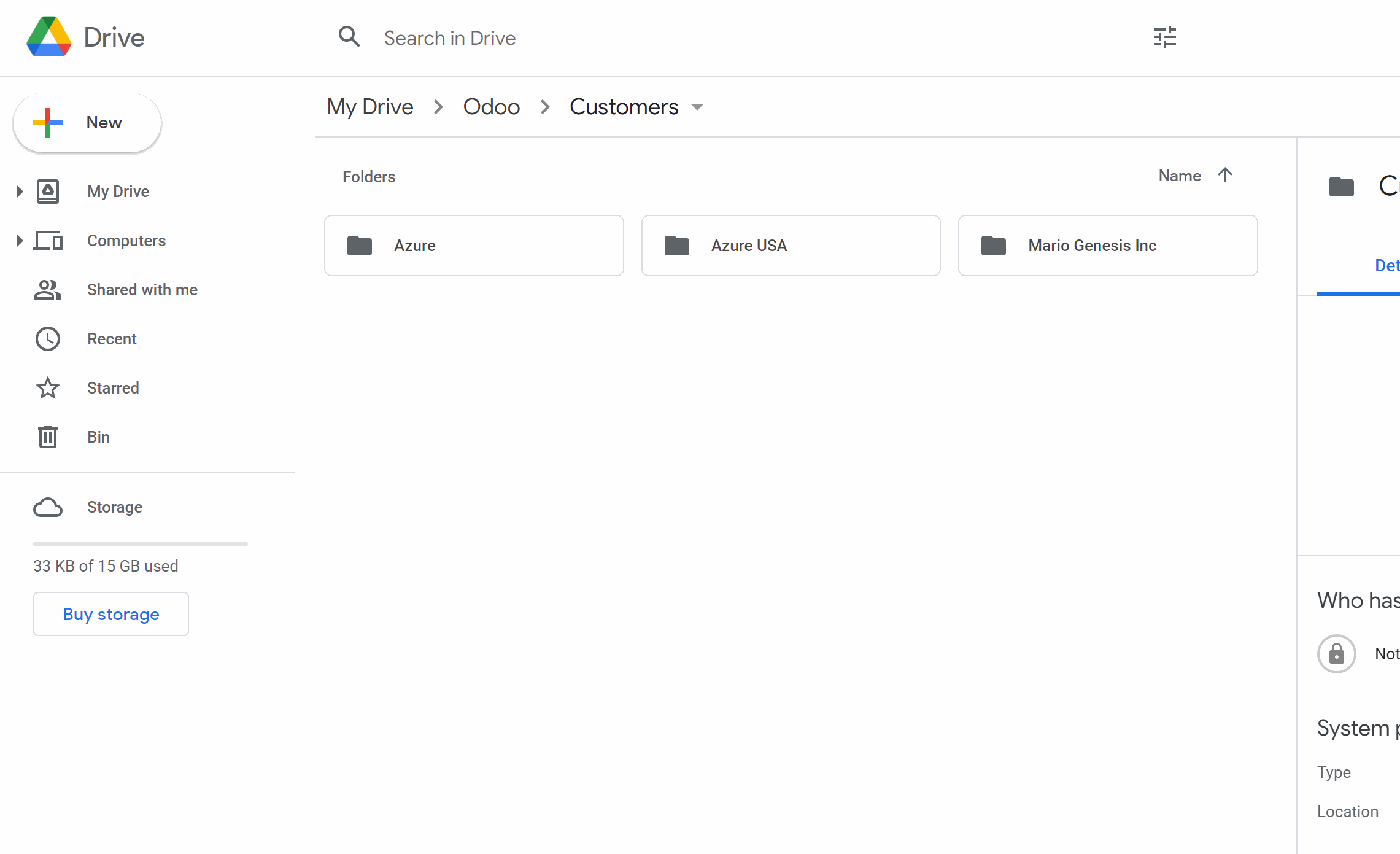Click the Recent clock icon
This screenshot has width=1400, height=854.
(48, 339)
